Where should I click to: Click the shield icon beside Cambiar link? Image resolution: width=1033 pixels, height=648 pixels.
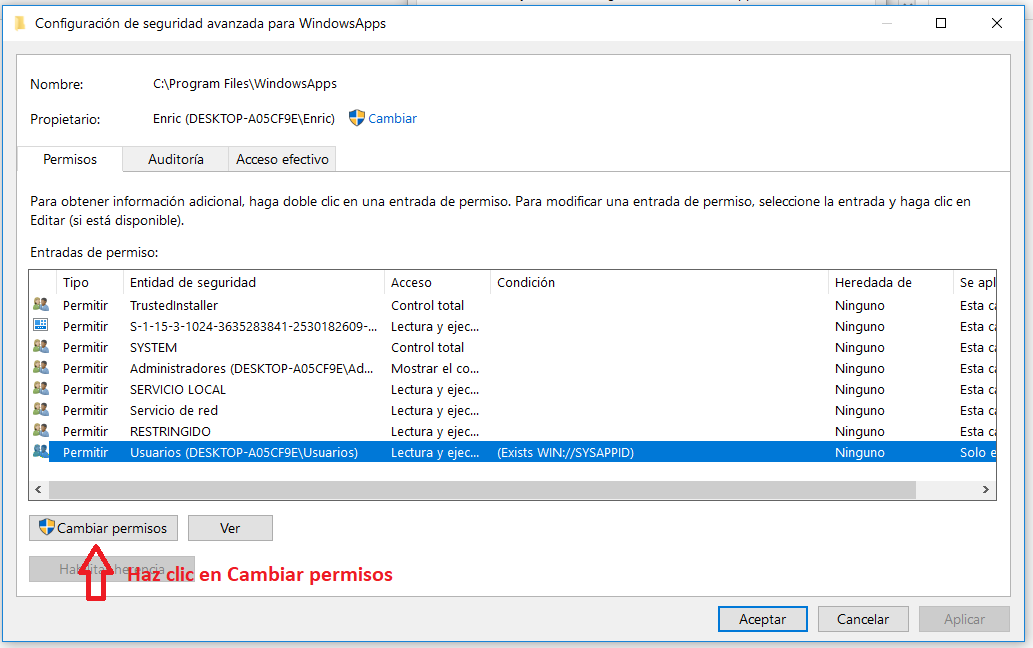click(356, 118)
